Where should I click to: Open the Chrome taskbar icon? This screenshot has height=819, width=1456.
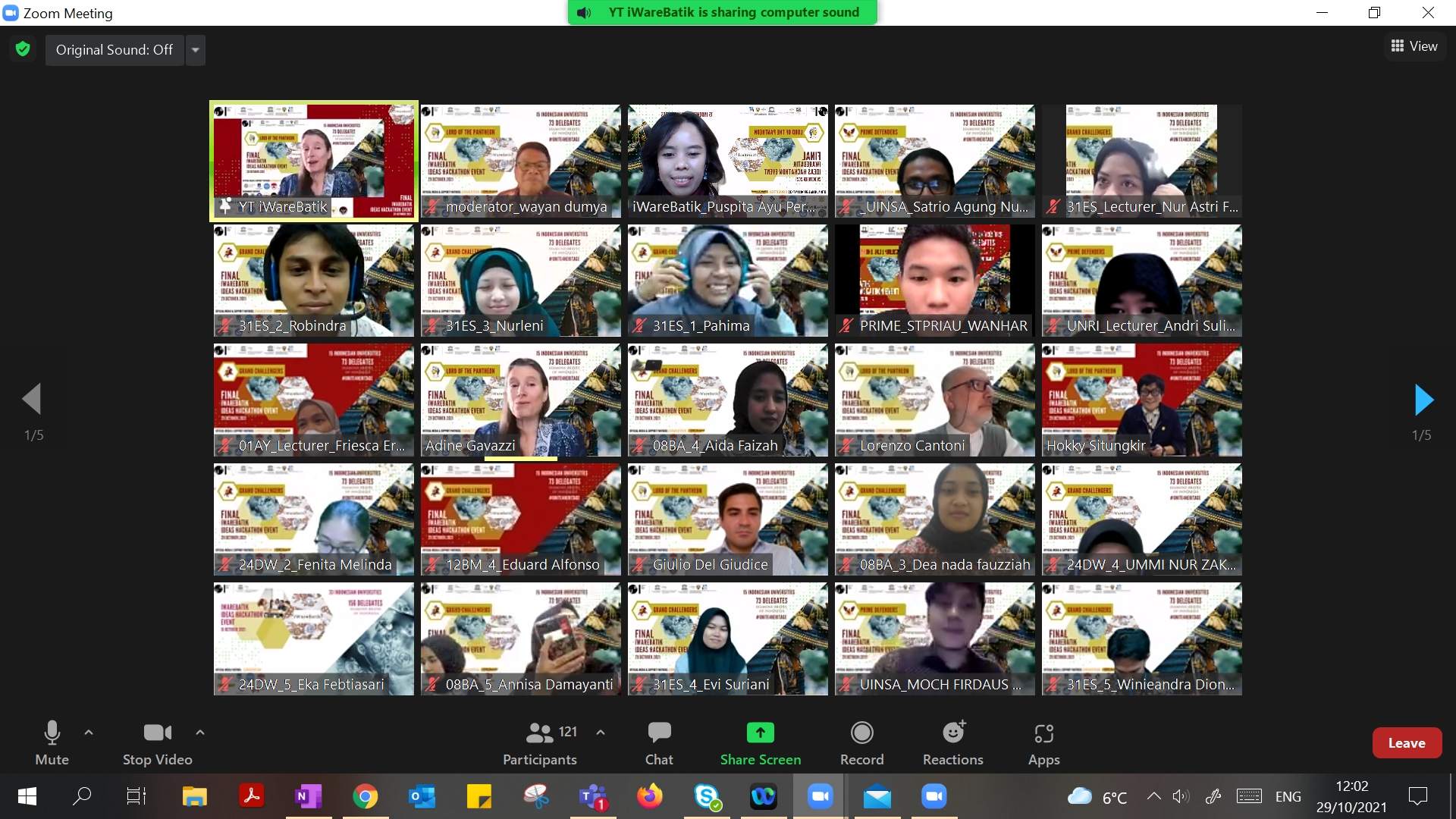[365, 796]
